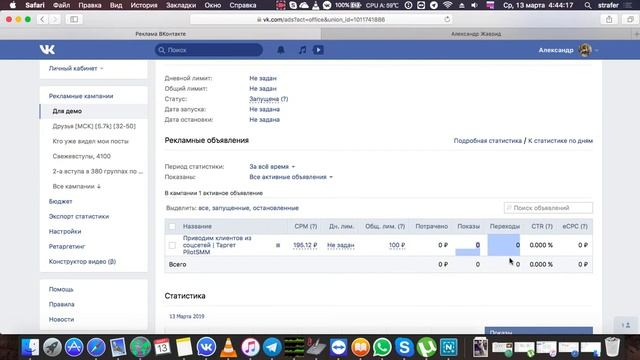The width and height of the screenshot is (640, 360).
Task: Open the Бюджет section
Action: click(x=60, y=201)
